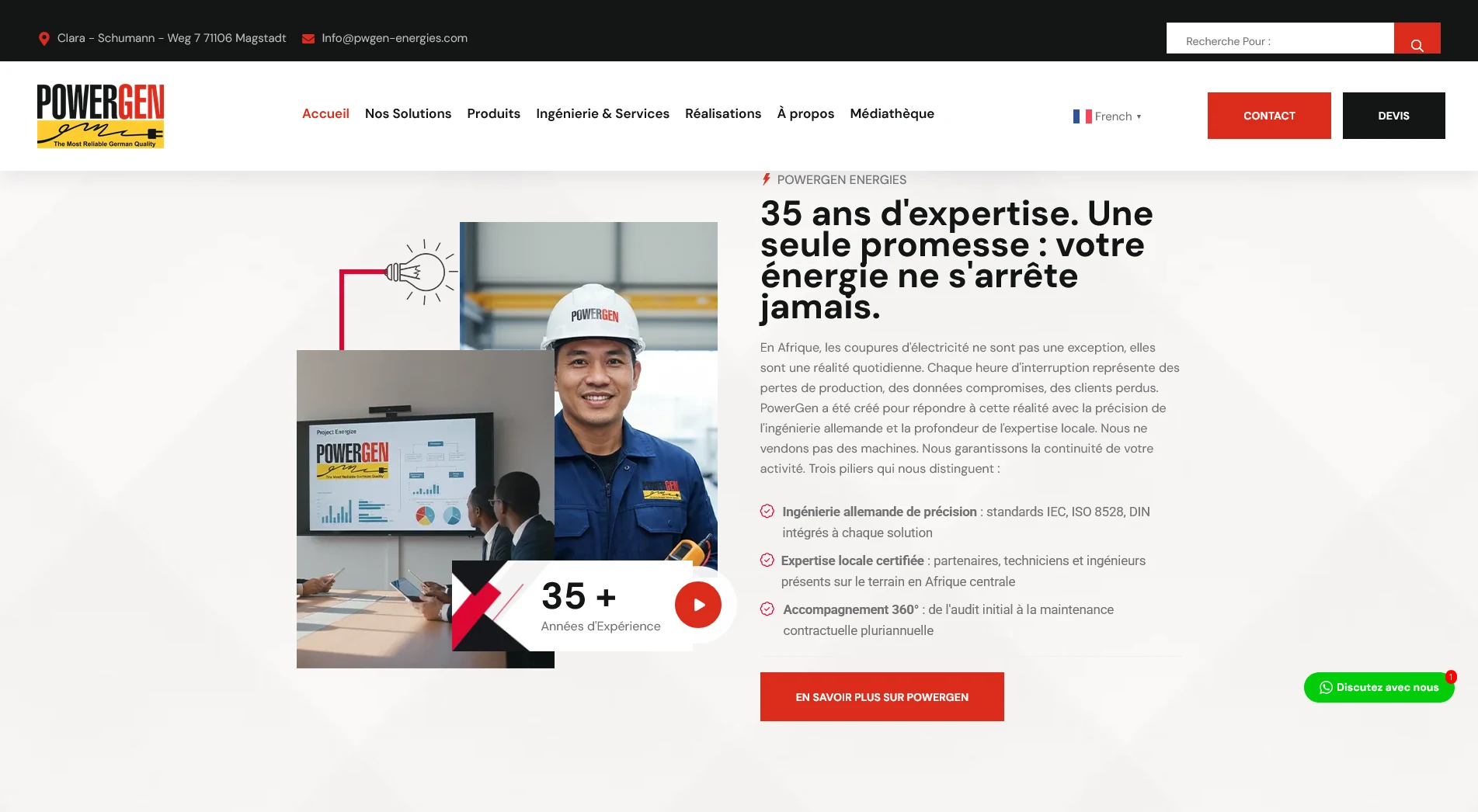This screenshot has width=1478, height=812.
Task: Click the PowerGen logo
Action: 100,116
